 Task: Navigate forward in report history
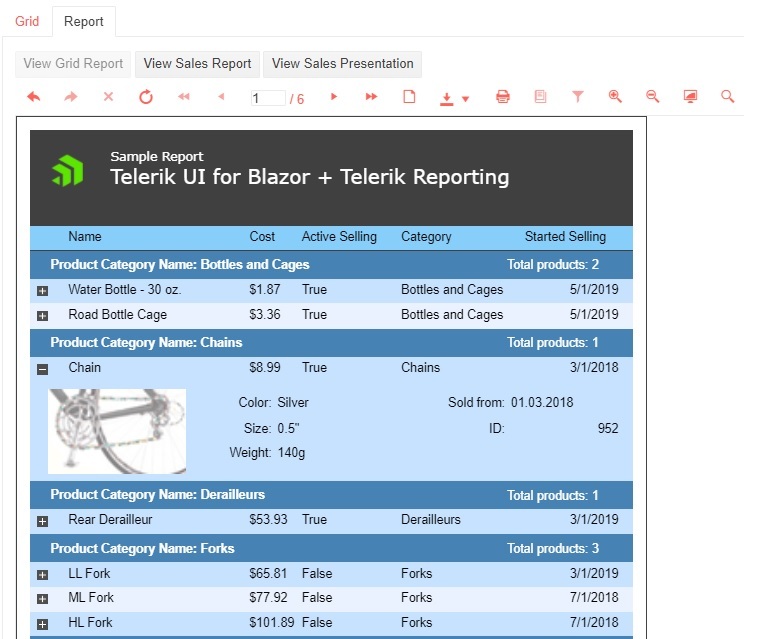click(x=71, y=97)
